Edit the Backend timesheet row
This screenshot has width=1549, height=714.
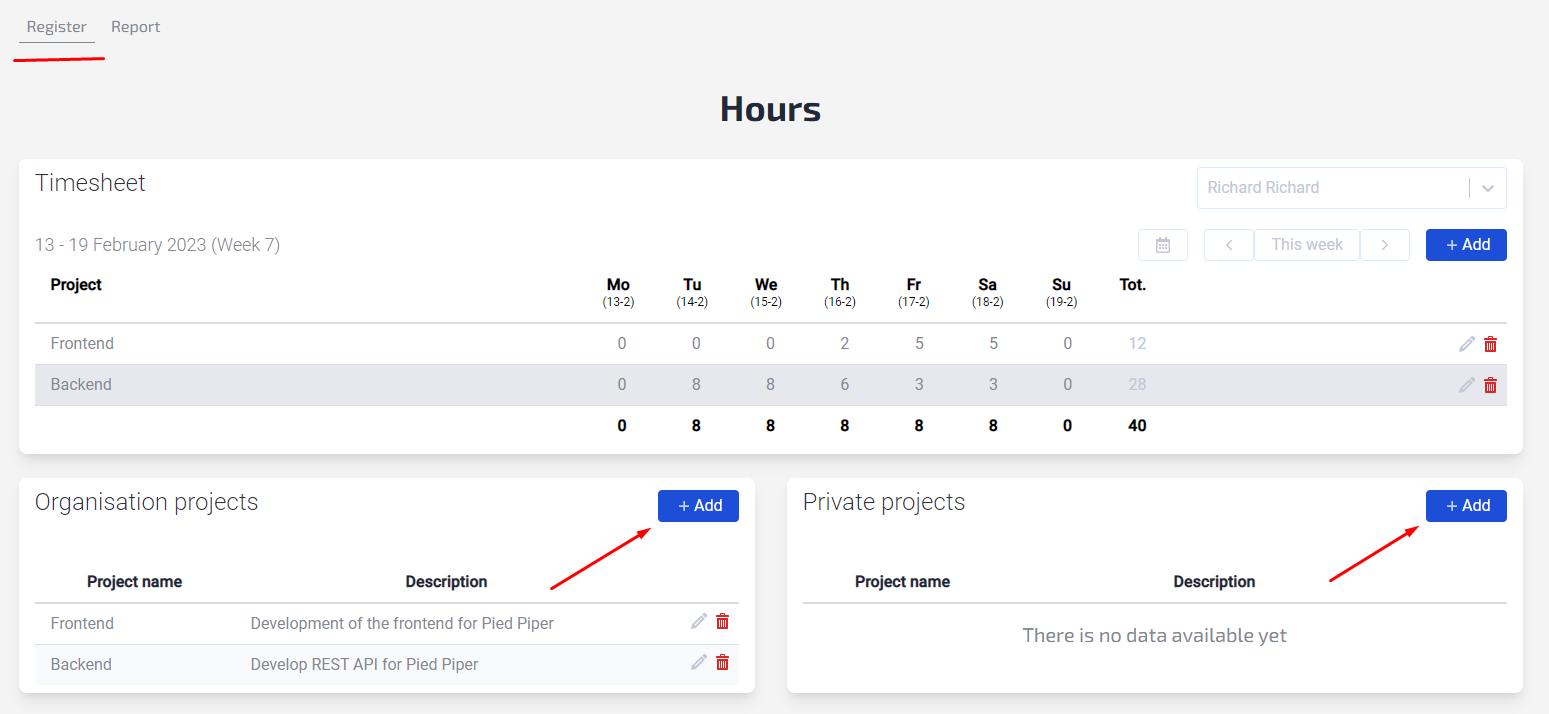tap(1467, 385)
